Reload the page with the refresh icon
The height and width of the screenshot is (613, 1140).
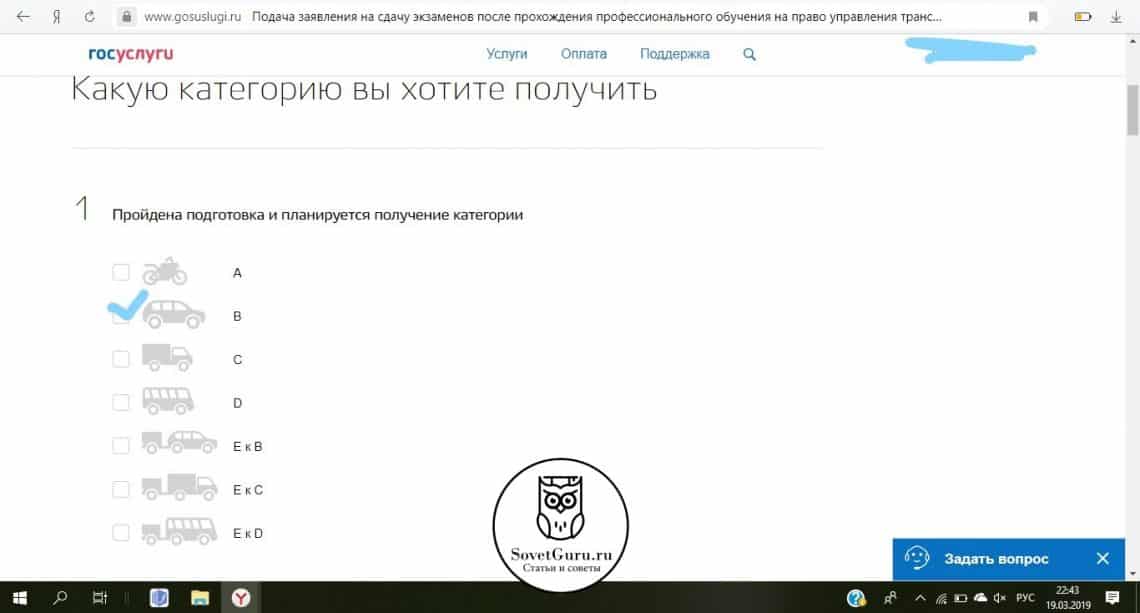click(91, 17)
